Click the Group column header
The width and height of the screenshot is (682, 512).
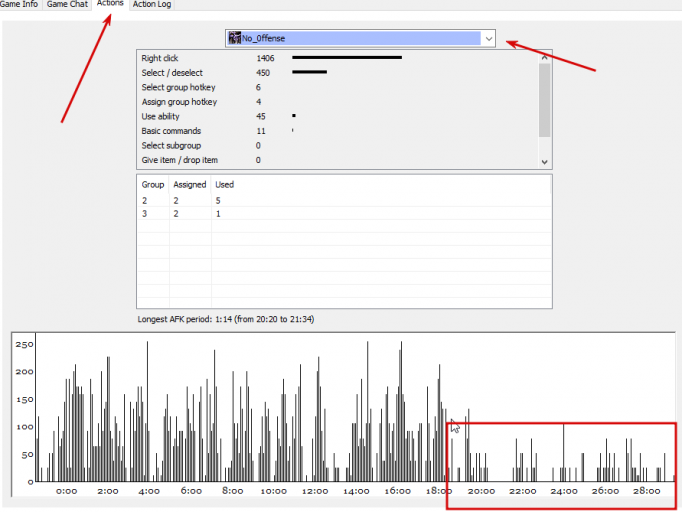(153, 184)
